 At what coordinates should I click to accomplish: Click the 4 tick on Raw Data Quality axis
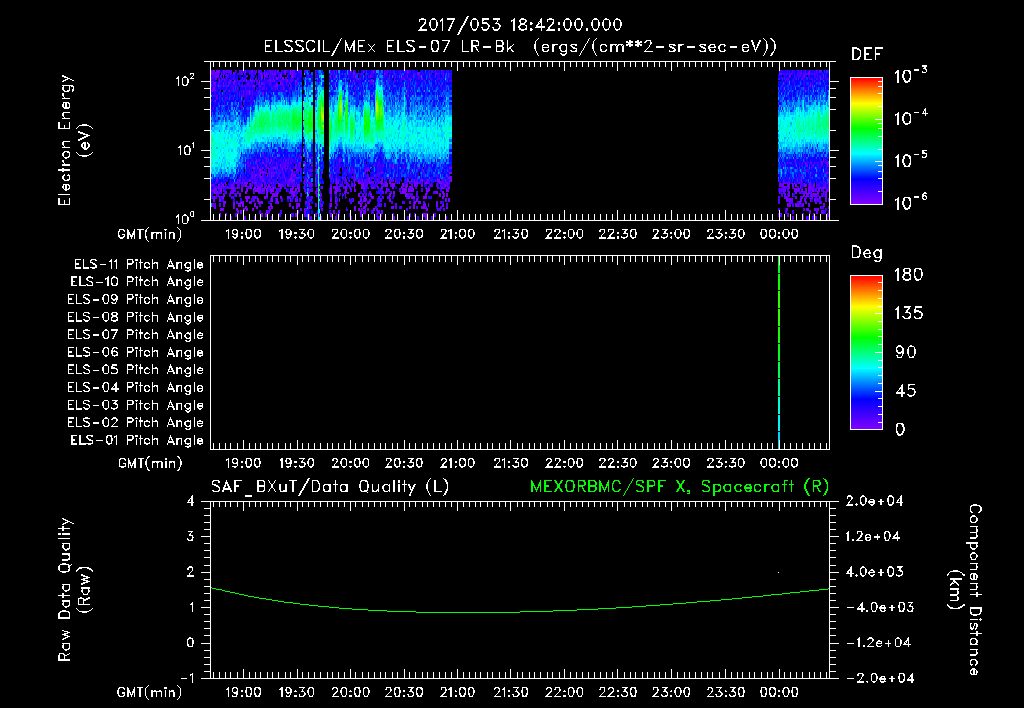191,501
